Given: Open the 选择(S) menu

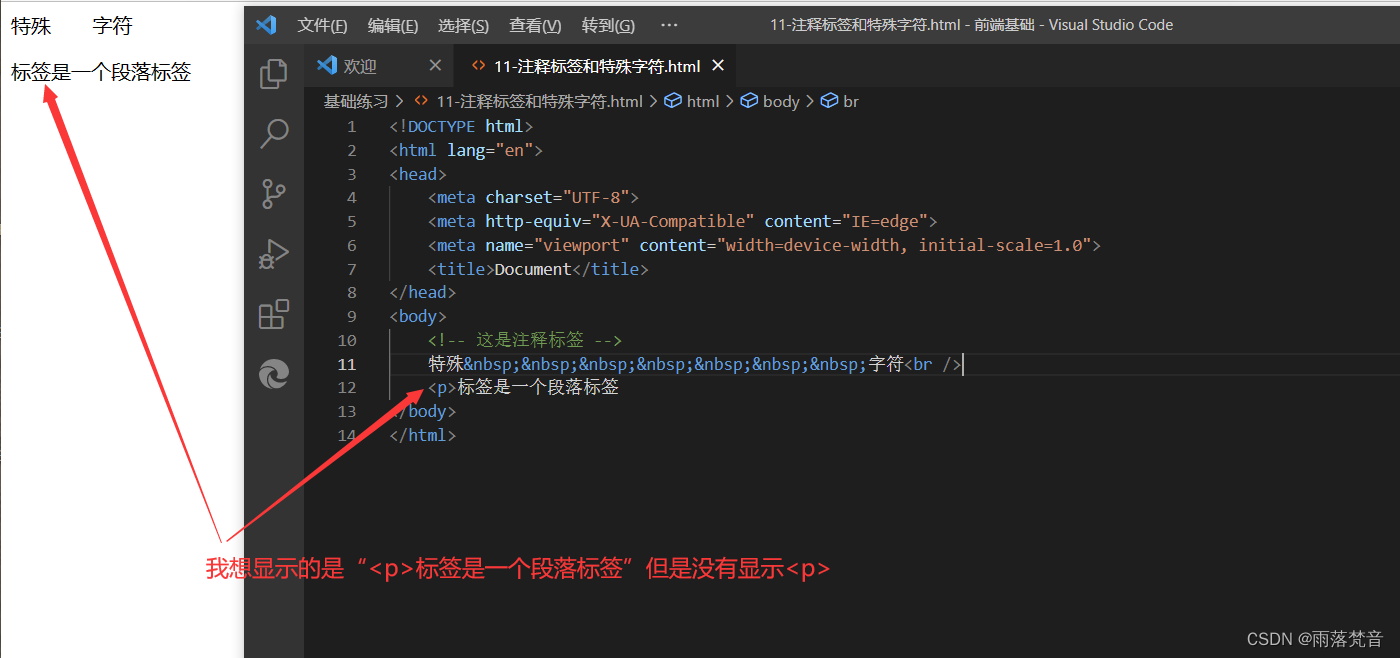Looking at the screenshot, I should [464, 25].
